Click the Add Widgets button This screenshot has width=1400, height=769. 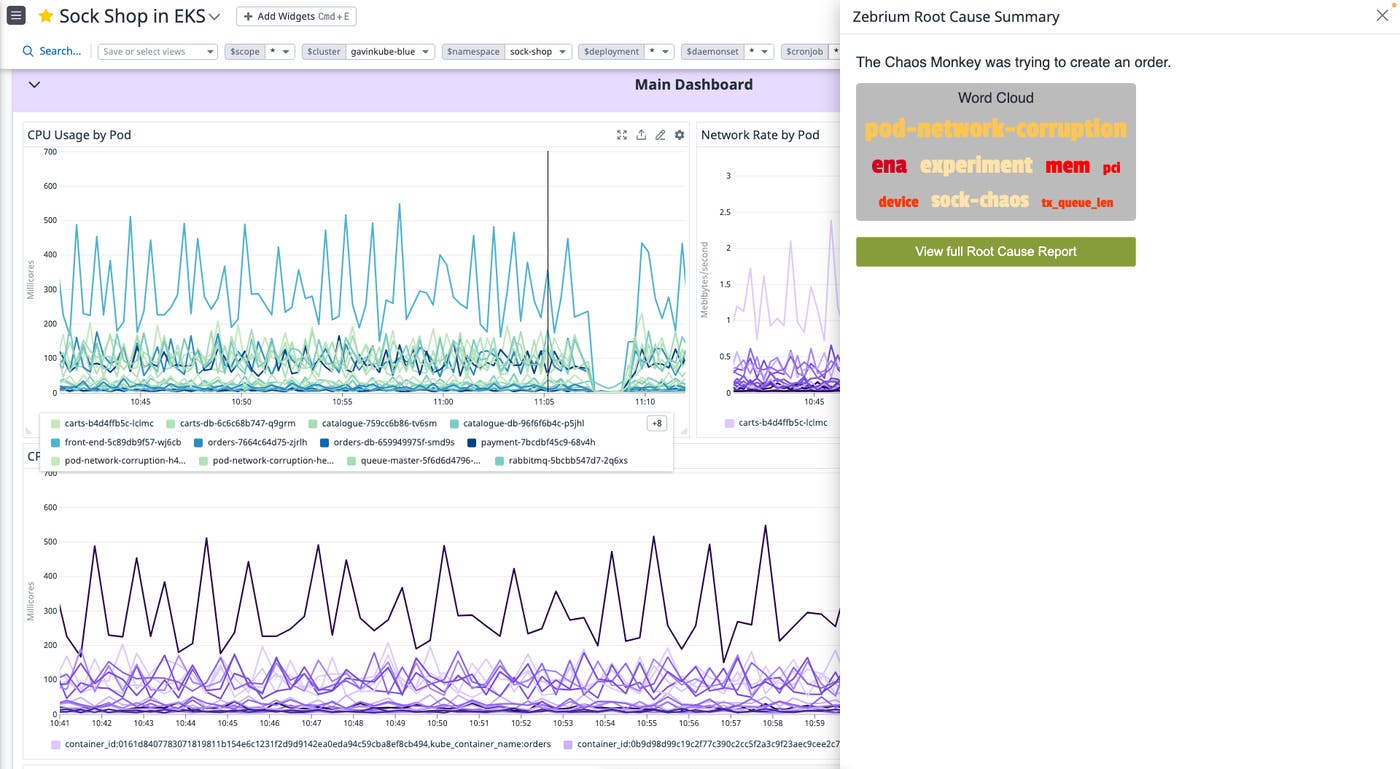[296, 17]
